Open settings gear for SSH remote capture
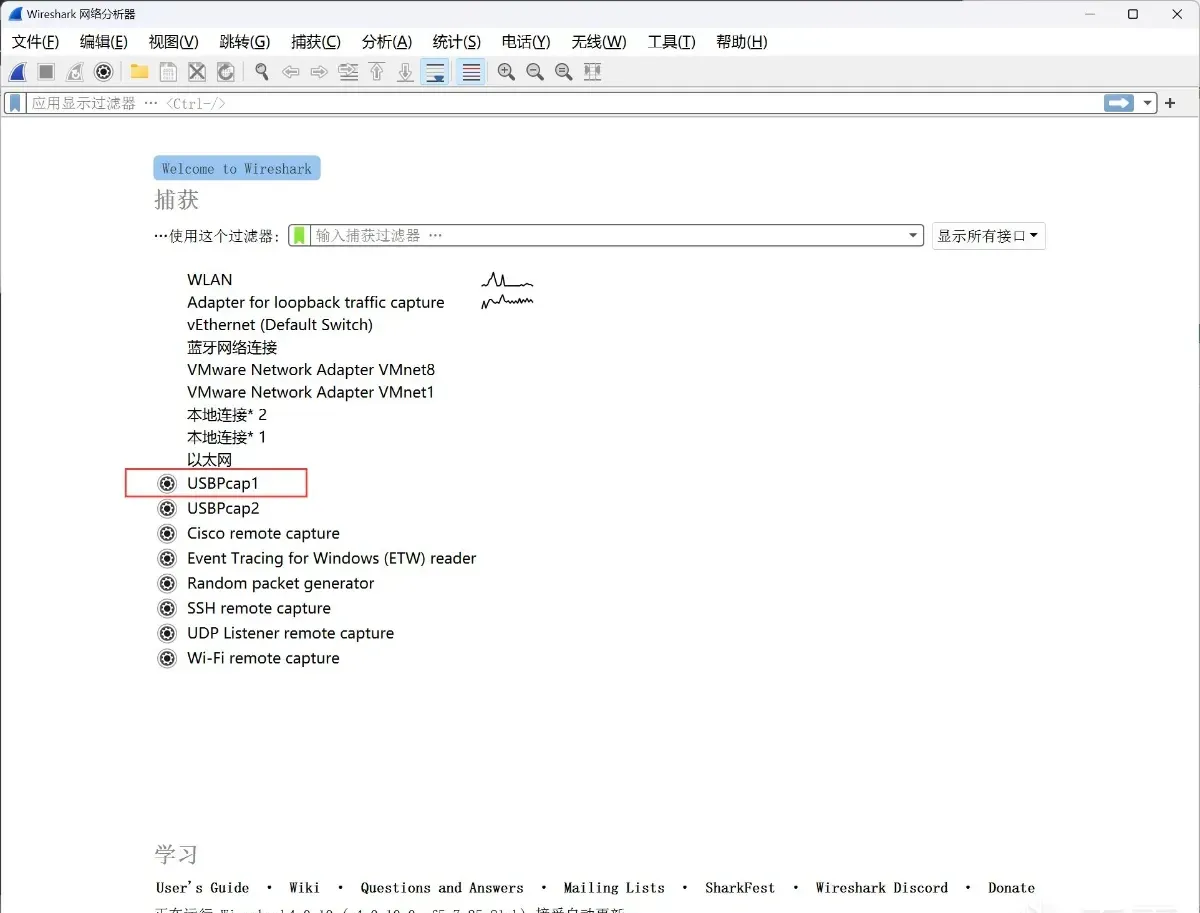This screenshot has height=913, width=1200. [x=167, y=608]
